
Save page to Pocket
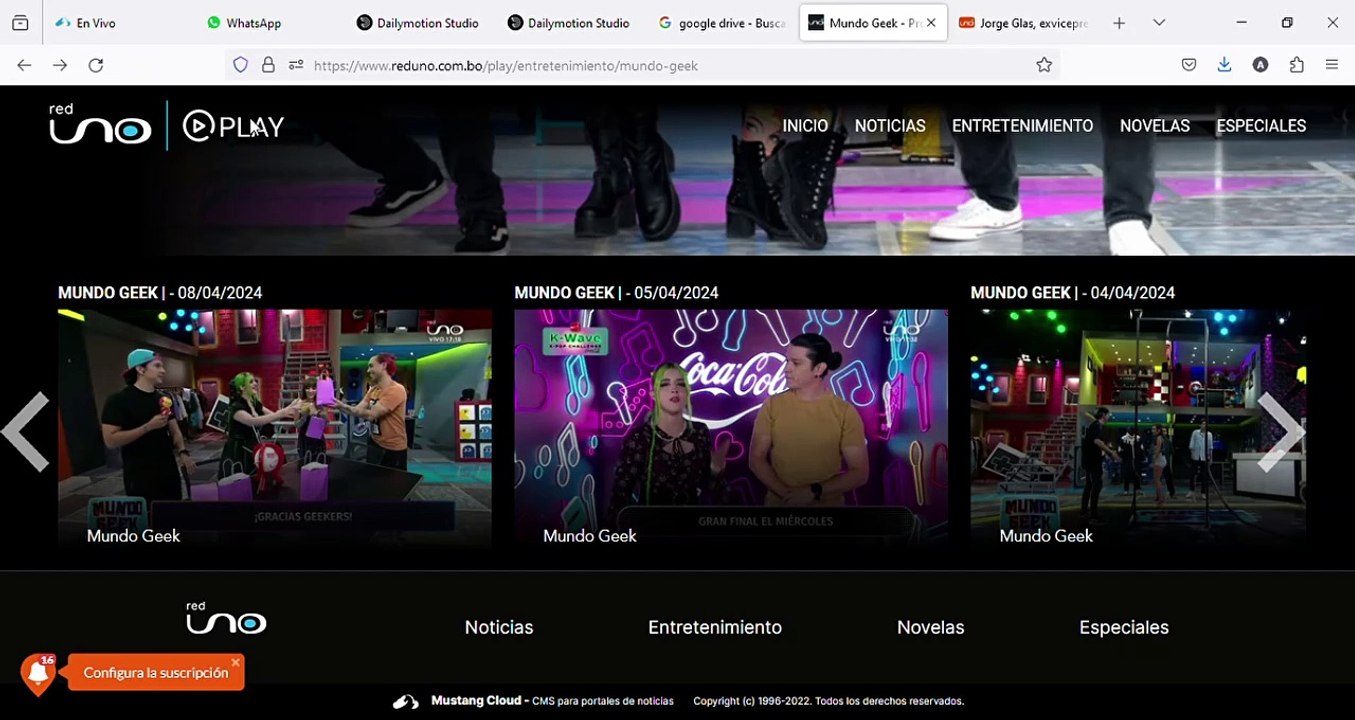click(x=1189, y=65)
